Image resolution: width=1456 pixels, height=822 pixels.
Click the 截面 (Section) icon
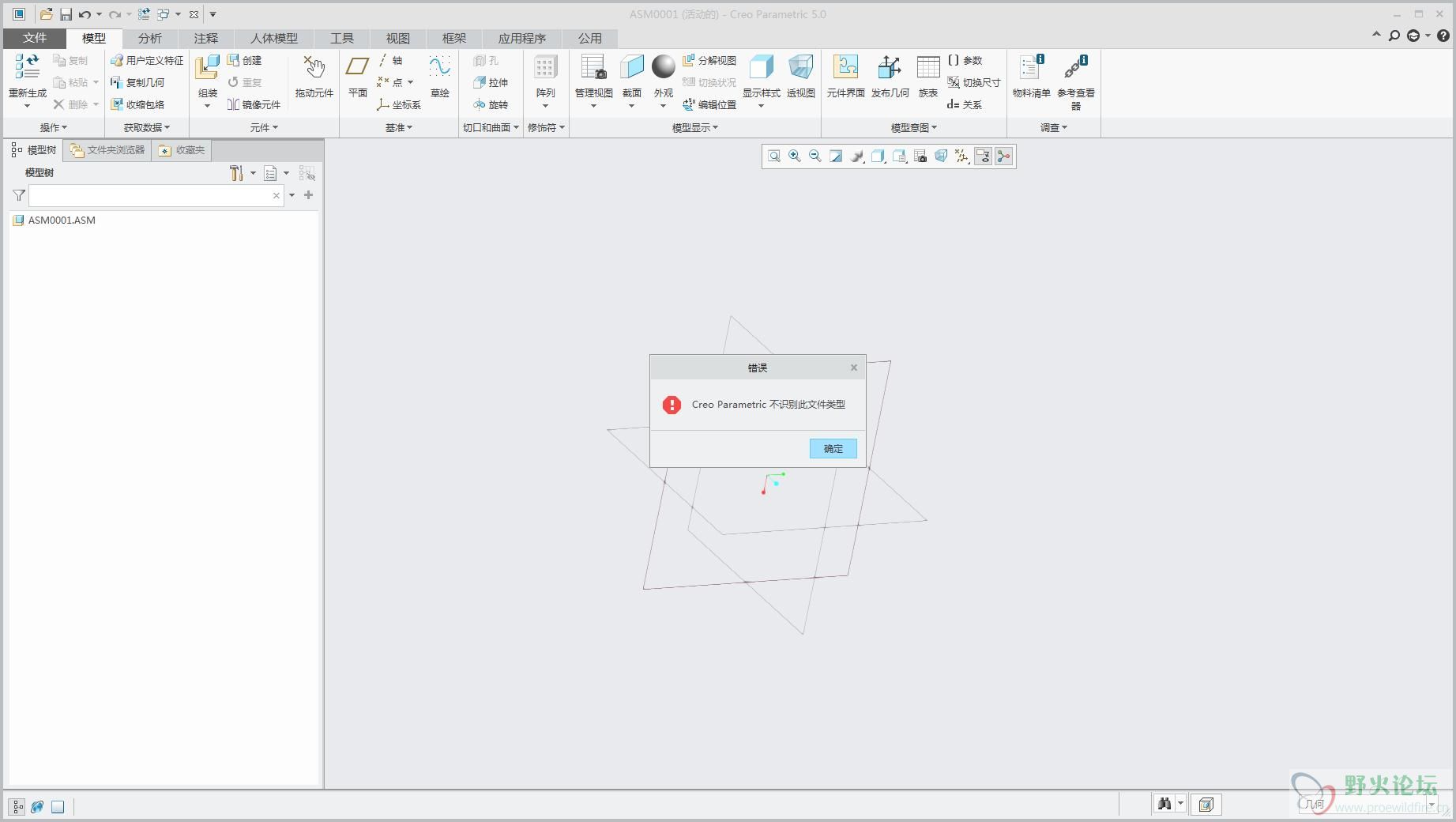click(x=631, y=68)
